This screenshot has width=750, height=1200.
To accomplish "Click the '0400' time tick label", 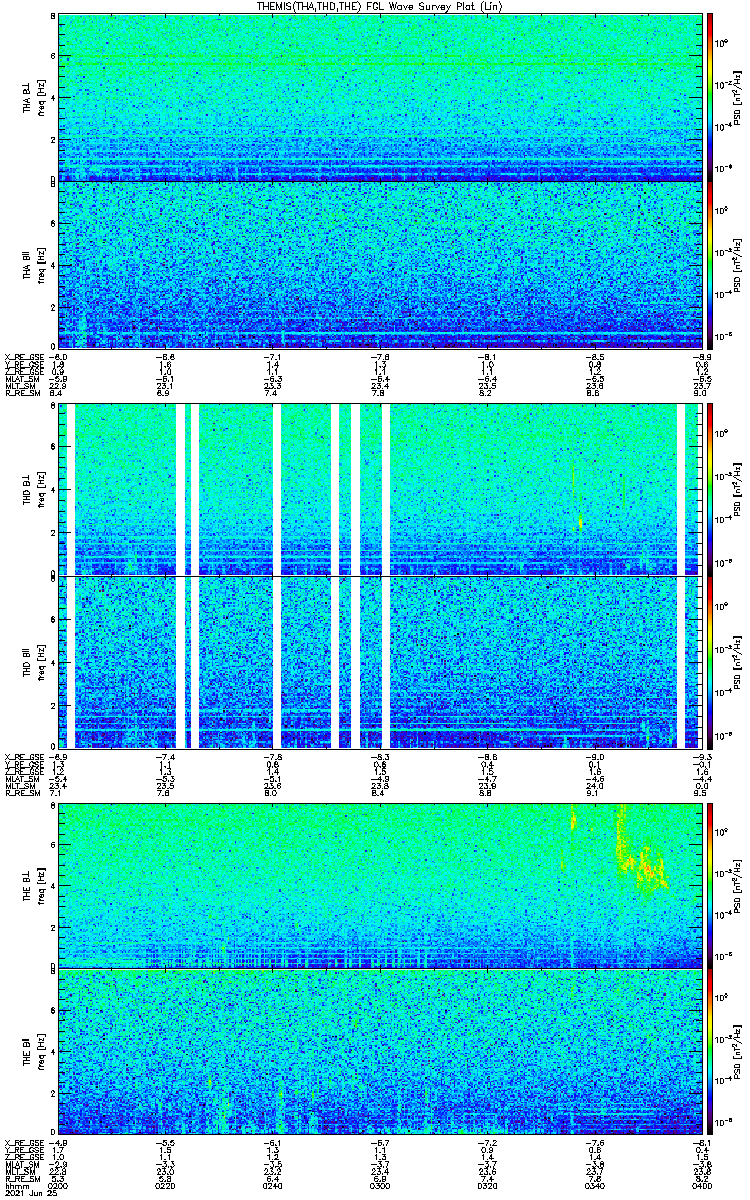I will [x=701, y=1185].
